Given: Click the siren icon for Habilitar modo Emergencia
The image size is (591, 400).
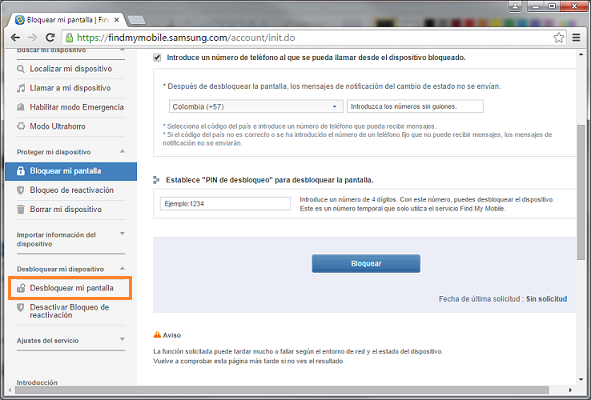Looking at the screenshot, I should tap(21, 107).
